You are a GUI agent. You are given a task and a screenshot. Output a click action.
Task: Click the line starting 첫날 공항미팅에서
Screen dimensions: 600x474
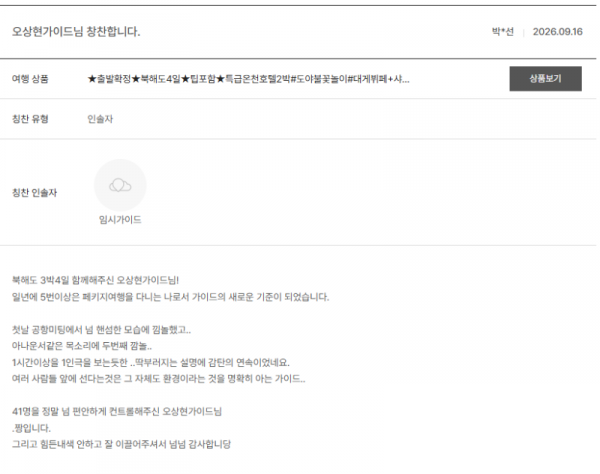101,329
